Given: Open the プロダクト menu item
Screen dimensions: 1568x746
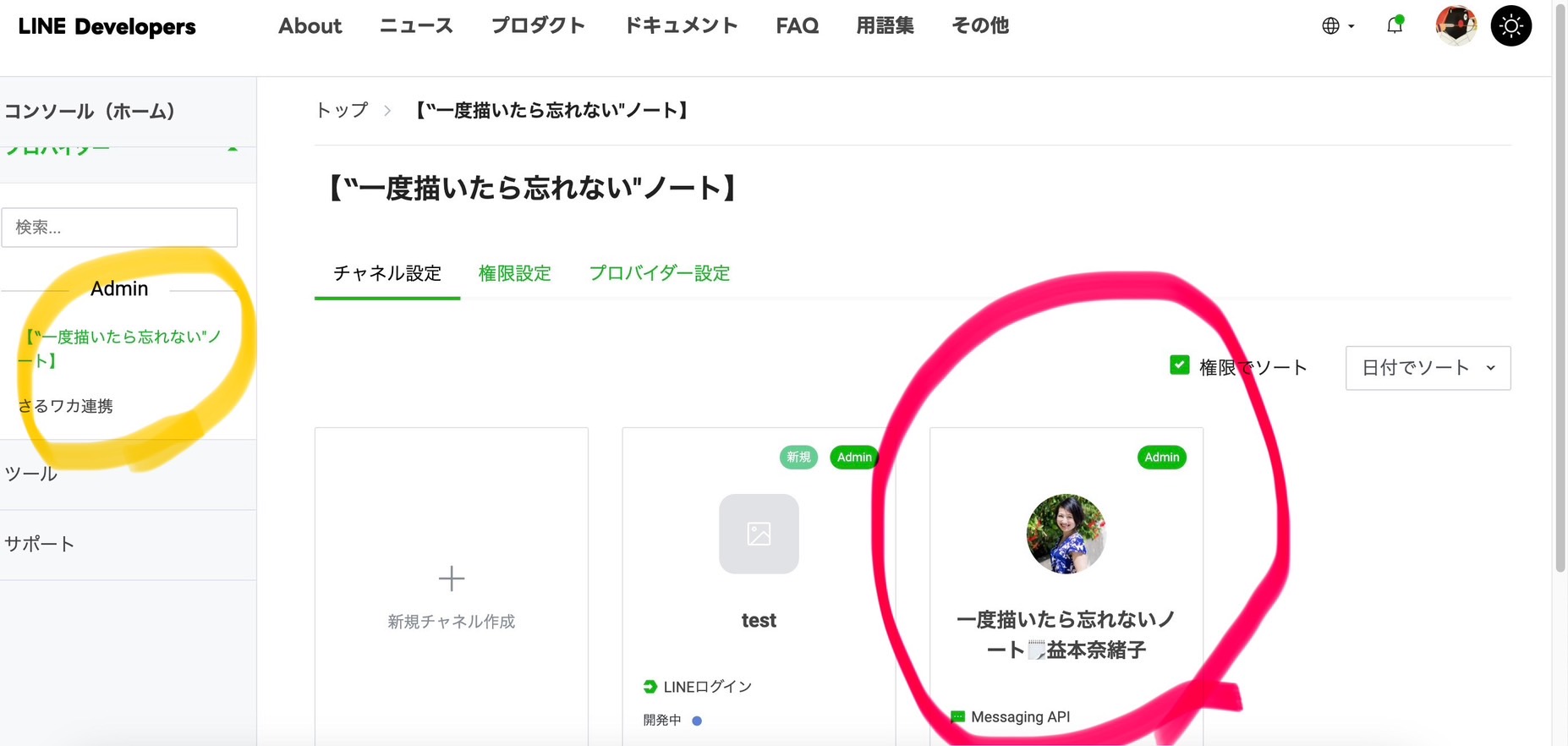Looking at the screenshot, I should click(x=538, y=26).
